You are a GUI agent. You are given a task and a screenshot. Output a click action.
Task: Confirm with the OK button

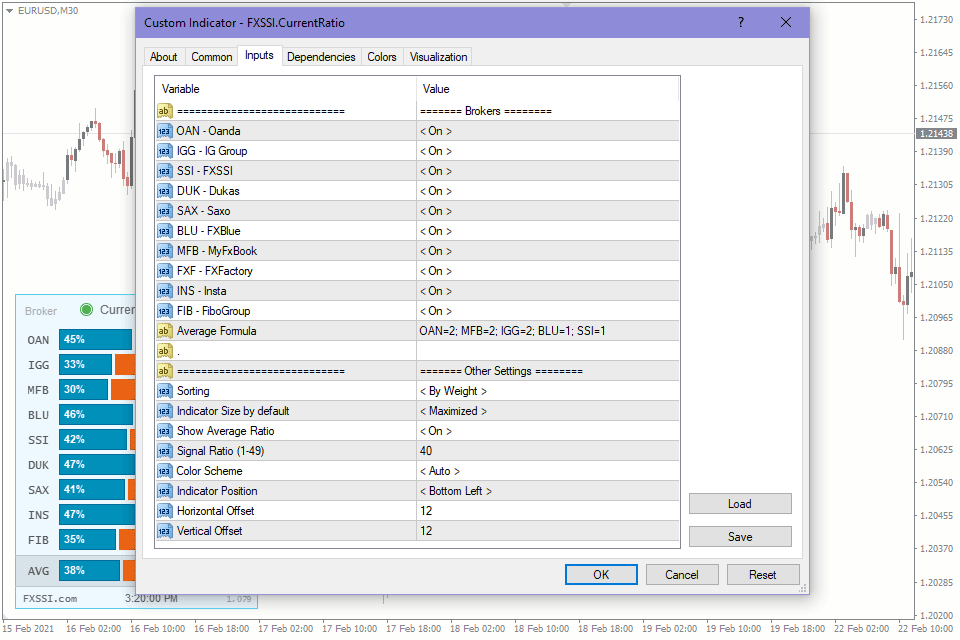coord(601,575)
